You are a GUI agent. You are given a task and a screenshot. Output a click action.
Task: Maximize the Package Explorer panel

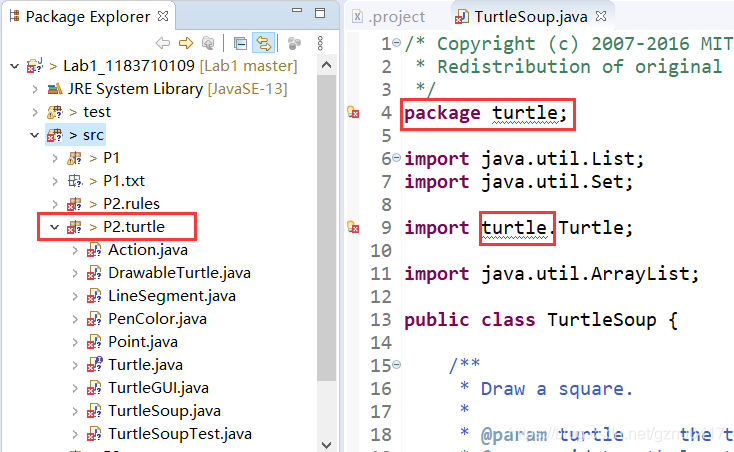pos(320,13)
